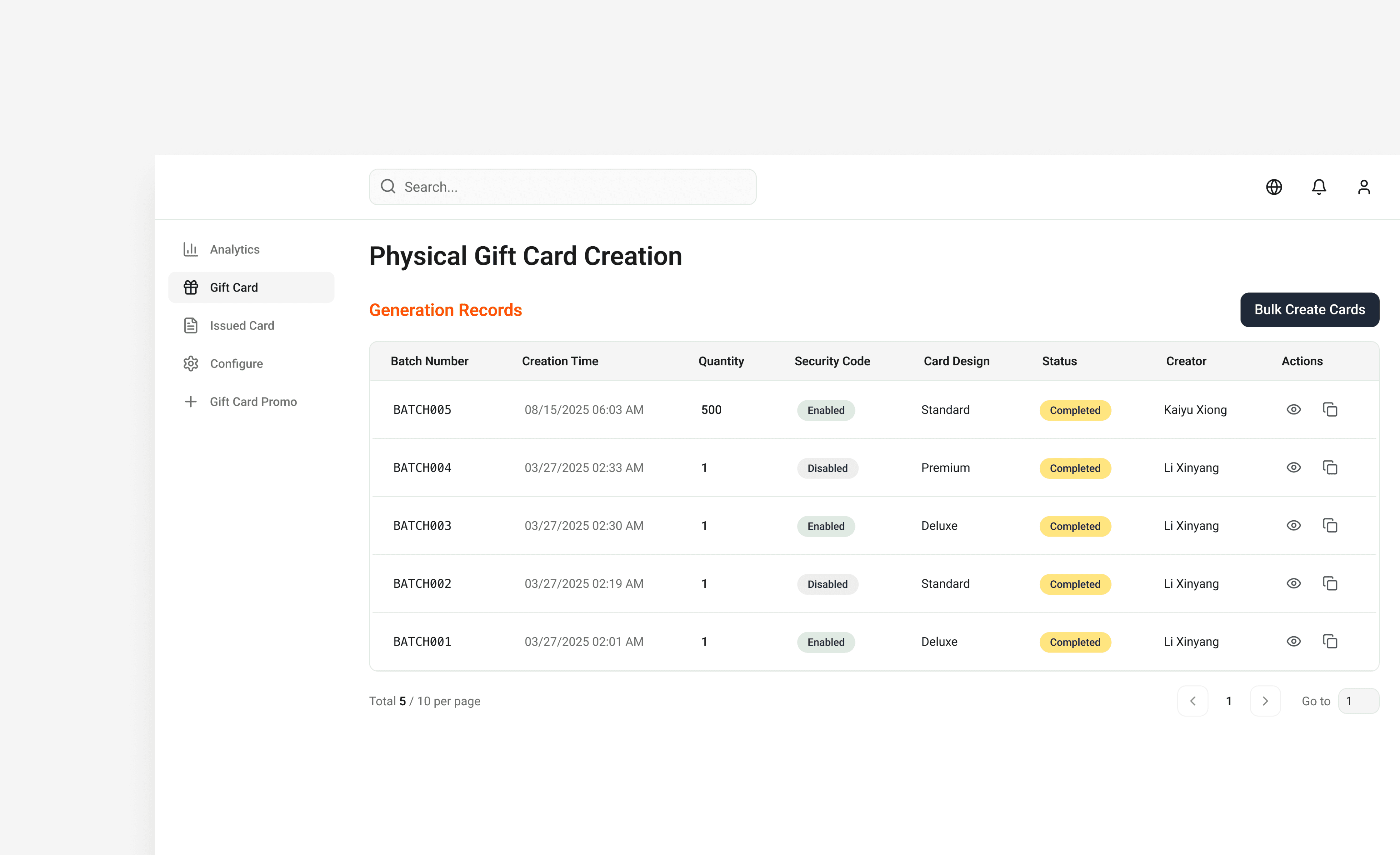Open the Analytics sidebar section

click(x=234, y=249)
